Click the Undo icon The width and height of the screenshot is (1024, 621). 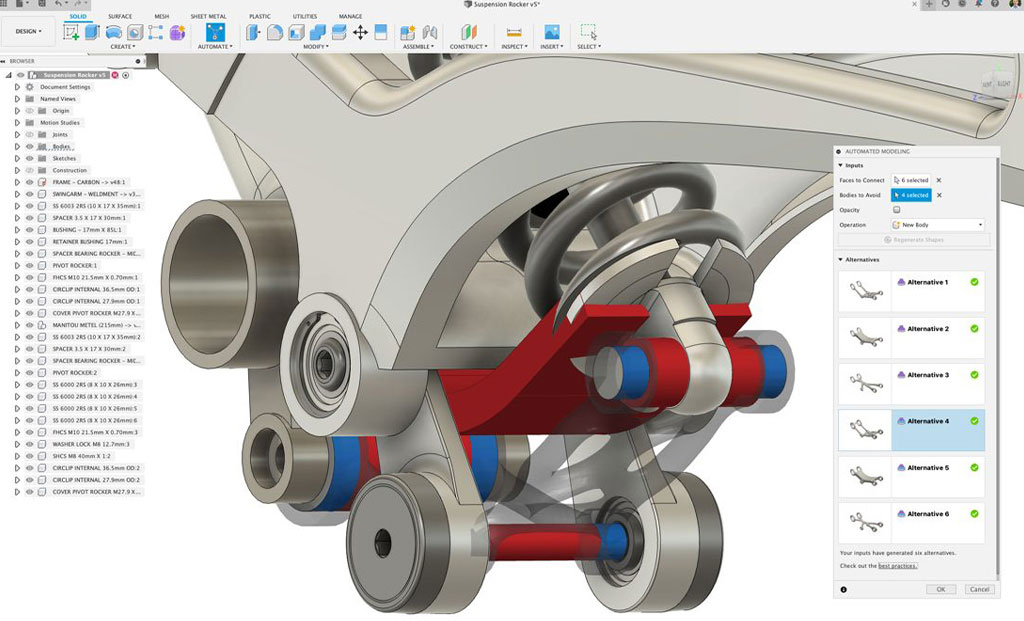[x=58, y=4]
